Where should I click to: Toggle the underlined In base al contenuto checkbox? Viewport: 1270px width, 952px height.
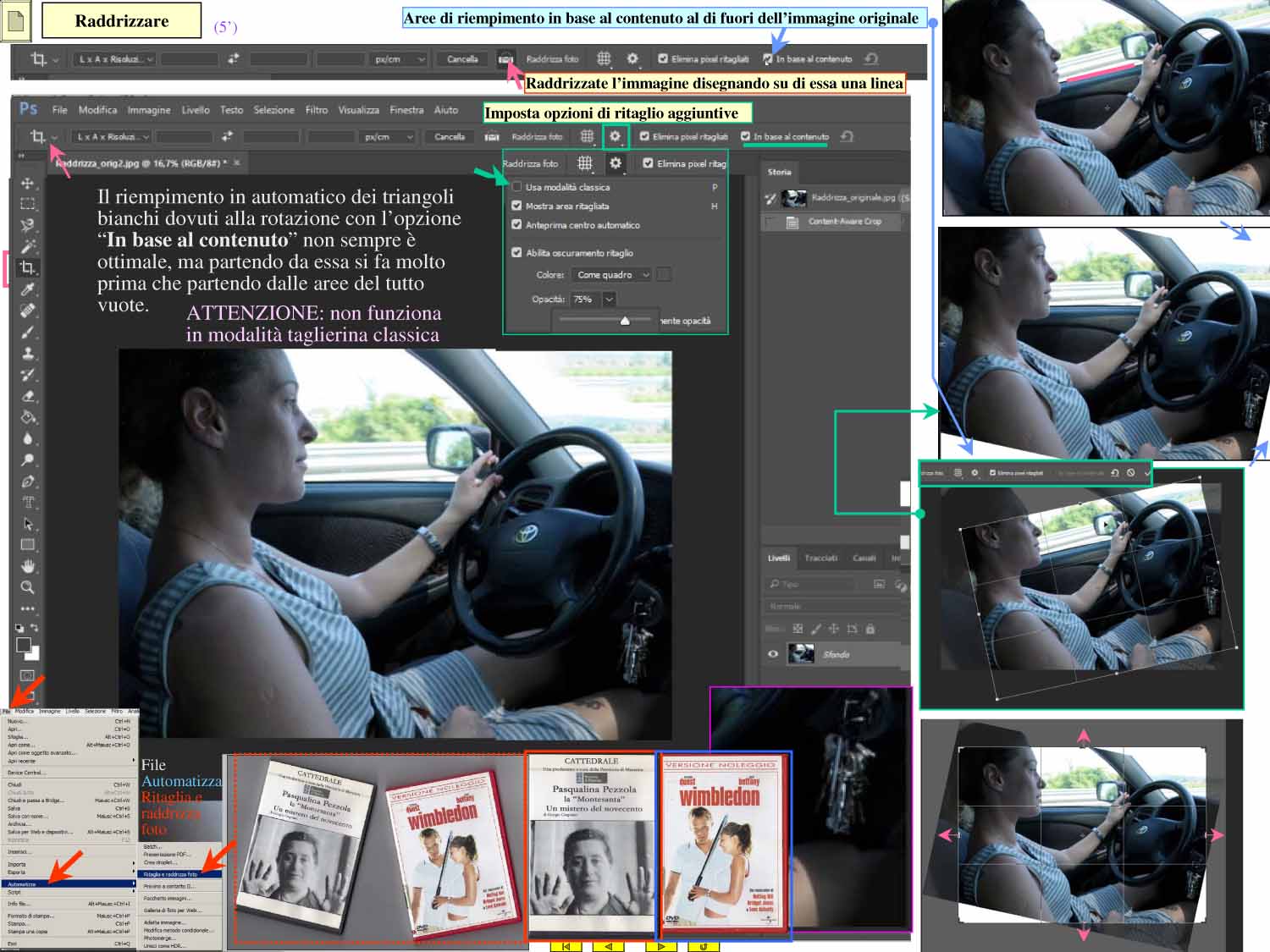coord(745,136)
